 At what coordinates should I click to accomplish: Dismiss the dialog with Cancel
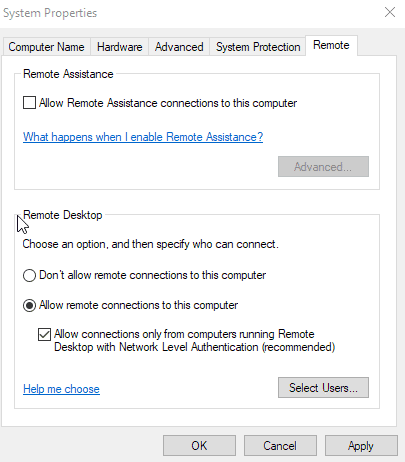(x=280, y=445)
